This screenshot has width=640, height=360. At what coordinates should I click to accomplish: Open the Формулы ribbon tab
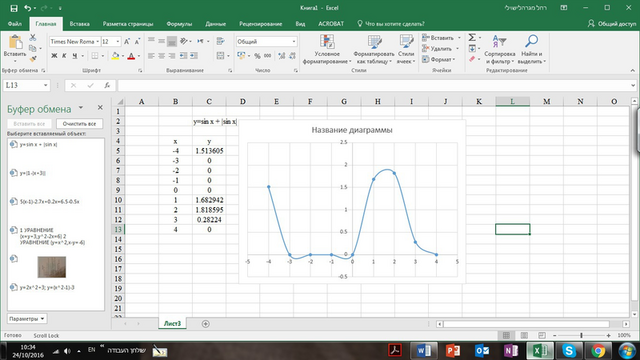179,24
